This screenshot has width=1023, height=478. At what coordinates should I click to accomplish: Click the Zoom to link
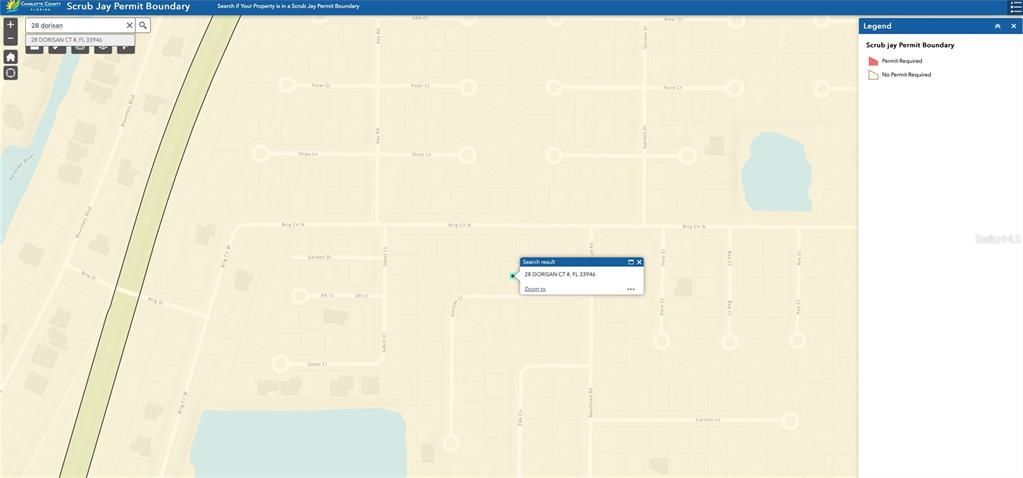pyautogui.click(x=535, y=289)
